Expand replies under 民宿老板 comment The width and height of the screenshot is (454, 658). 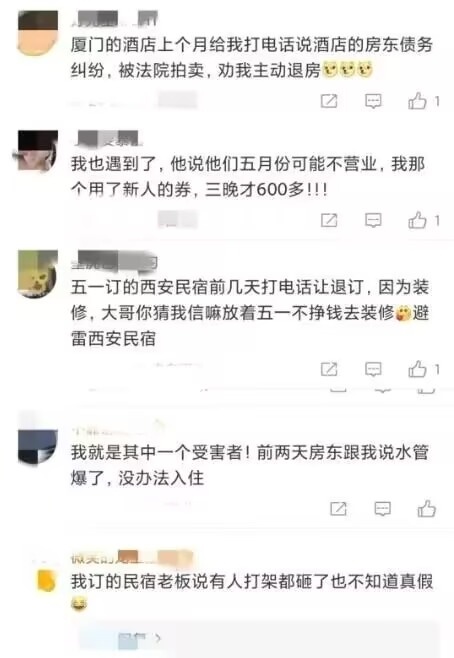coord(140,638)
